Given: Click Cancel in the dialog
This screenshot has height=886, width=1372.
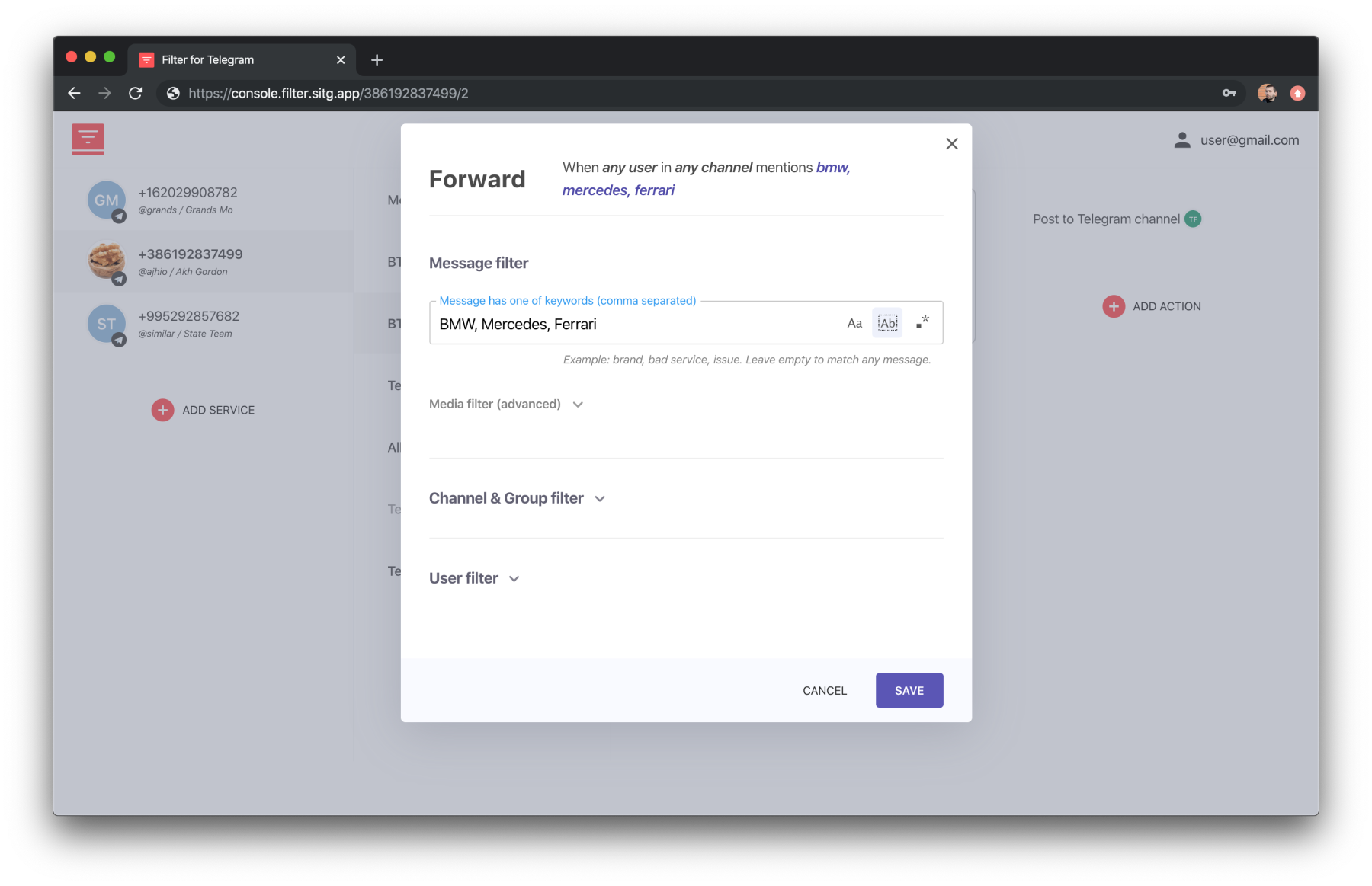Looking at the screenshot, I should coord(824,690).
